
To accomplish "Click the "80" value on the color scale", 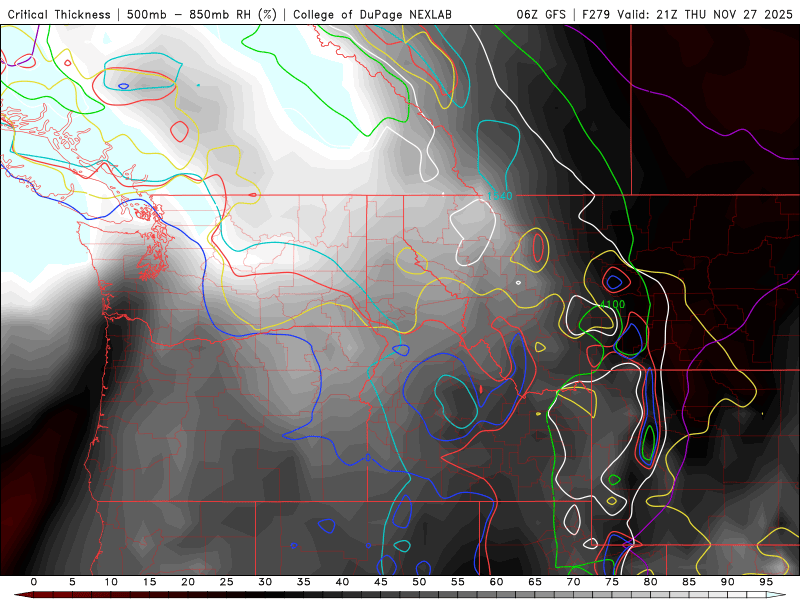I will [x=650, y=582].
